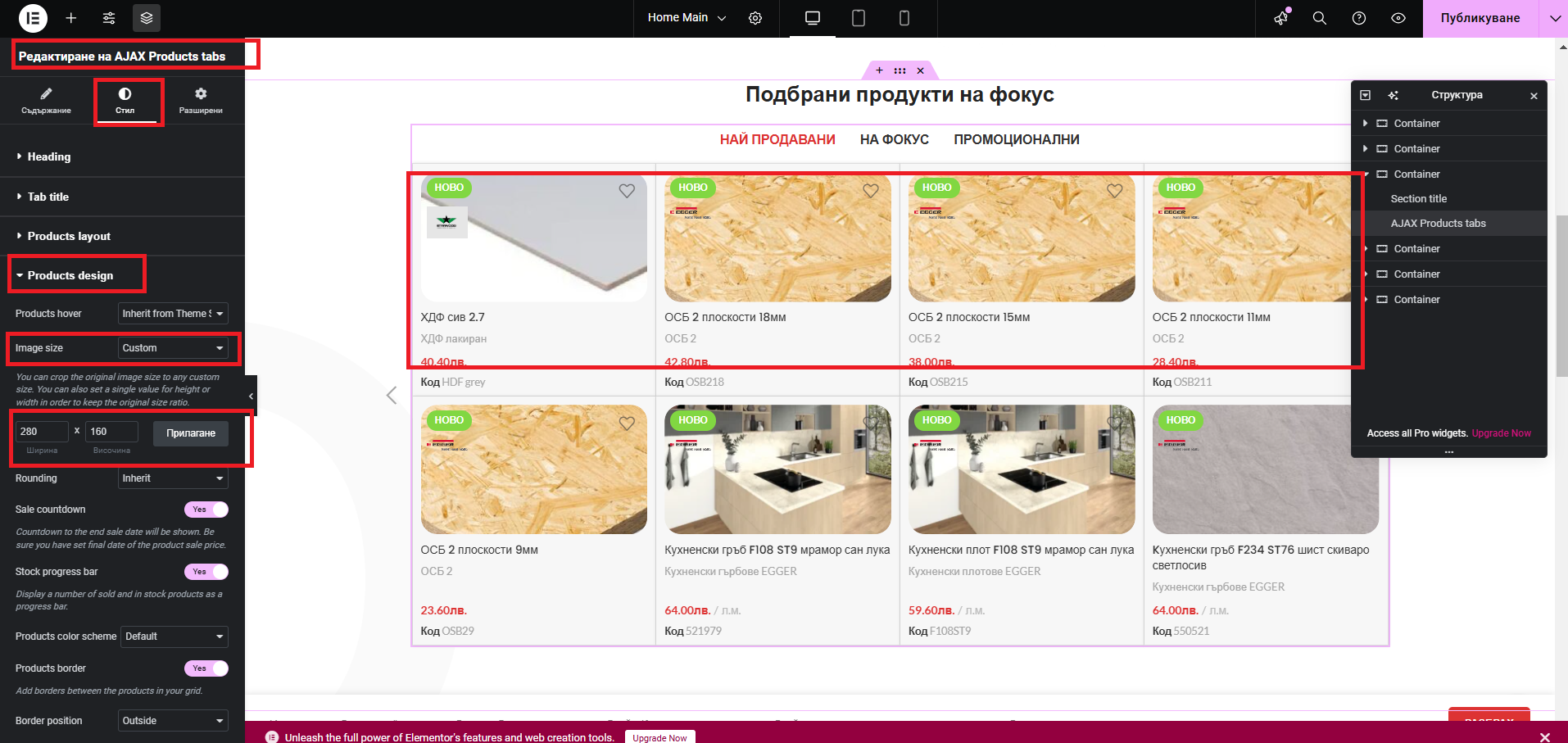Switch to mobile device preview

pos(904,18)
